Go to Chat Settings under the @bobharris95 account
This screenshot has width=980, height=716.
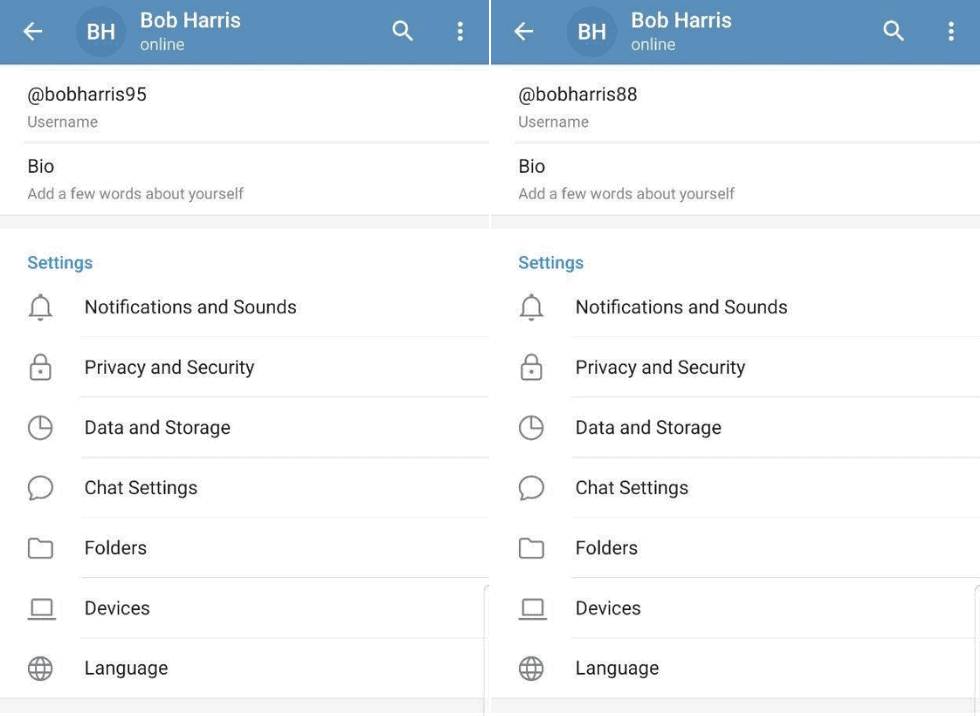141,488
